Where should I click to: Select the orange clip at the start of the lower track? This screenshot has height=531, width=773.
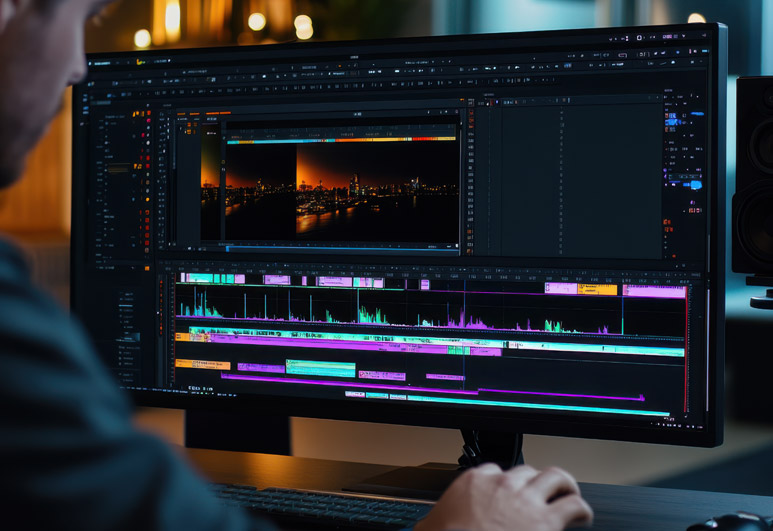[203, 364]
